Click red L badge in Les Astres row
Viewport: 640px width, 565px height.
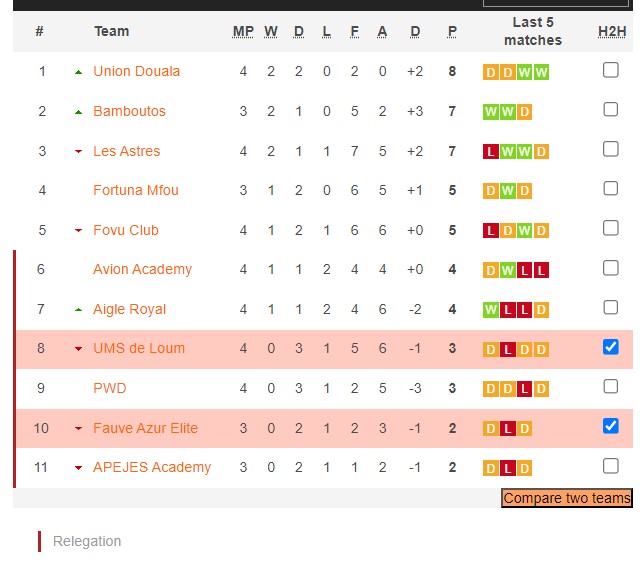490,152
